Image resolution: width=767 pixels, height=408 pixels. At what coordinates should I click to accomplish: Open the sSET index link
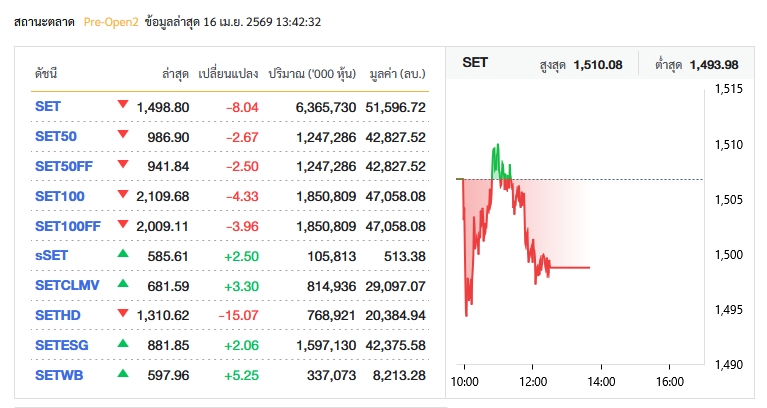(x=51, y=256)
